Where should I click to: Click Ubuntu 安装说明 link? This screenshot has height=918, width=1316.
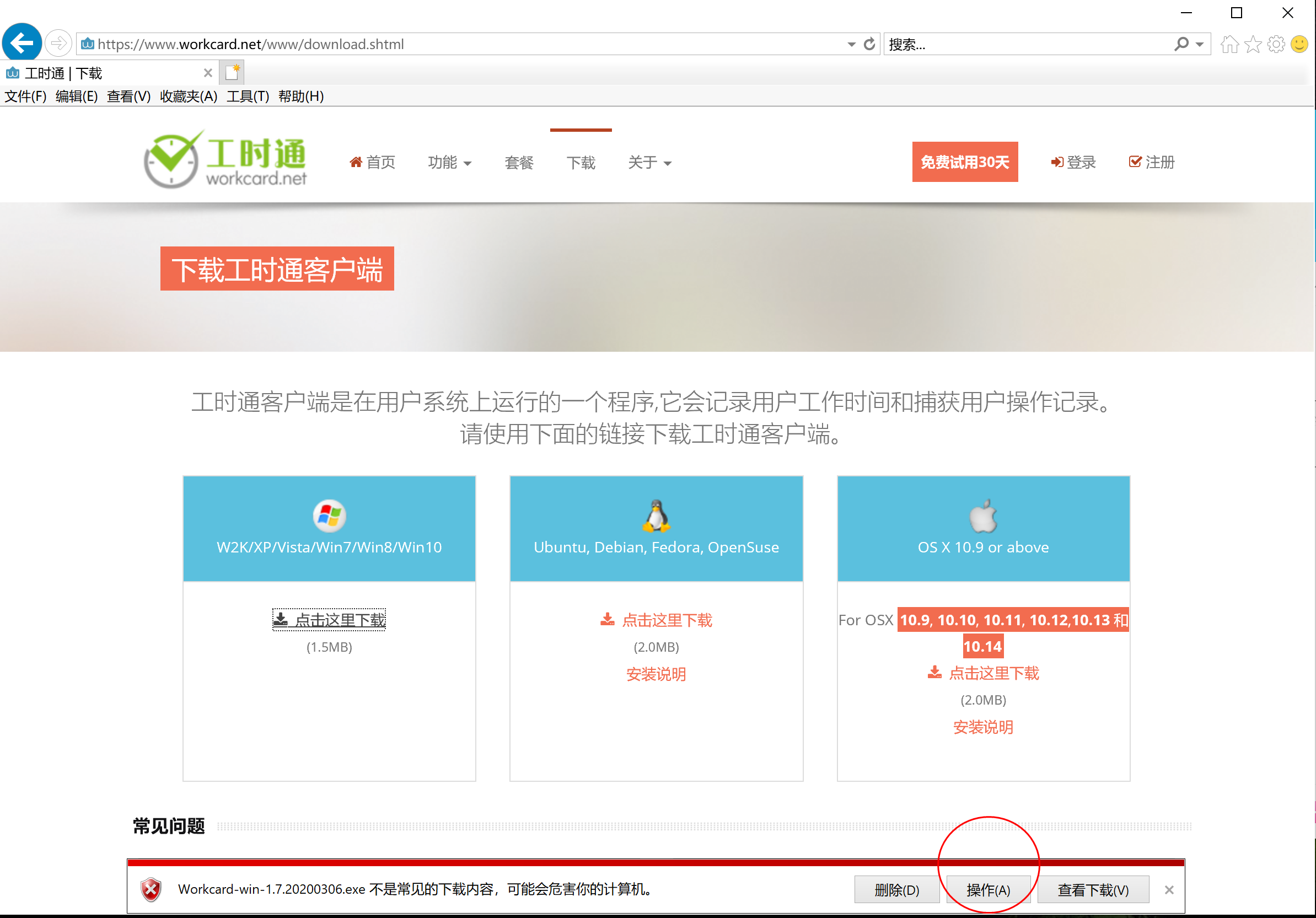pyautogui.click(x=656, y=674)
